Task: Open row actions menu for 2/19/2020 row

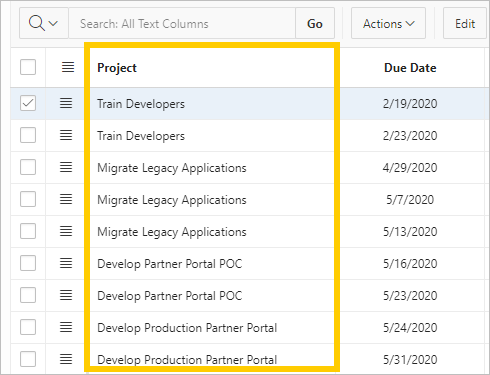Action: [x=66, y=103]
